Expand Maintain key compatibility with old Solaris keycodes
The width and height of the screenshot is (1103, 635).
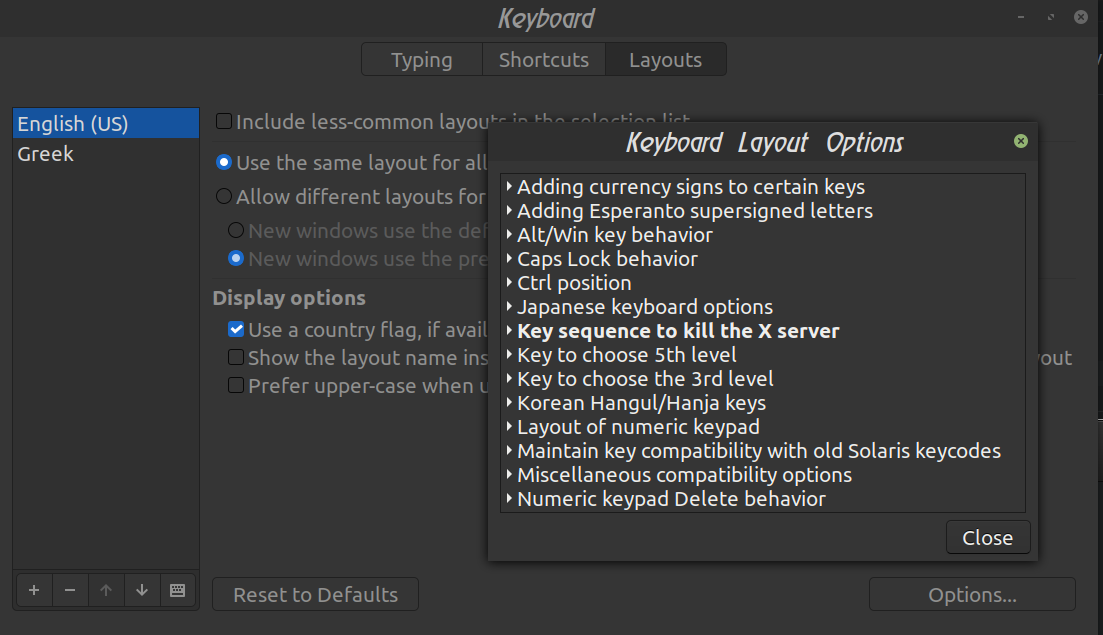[509, 450]
